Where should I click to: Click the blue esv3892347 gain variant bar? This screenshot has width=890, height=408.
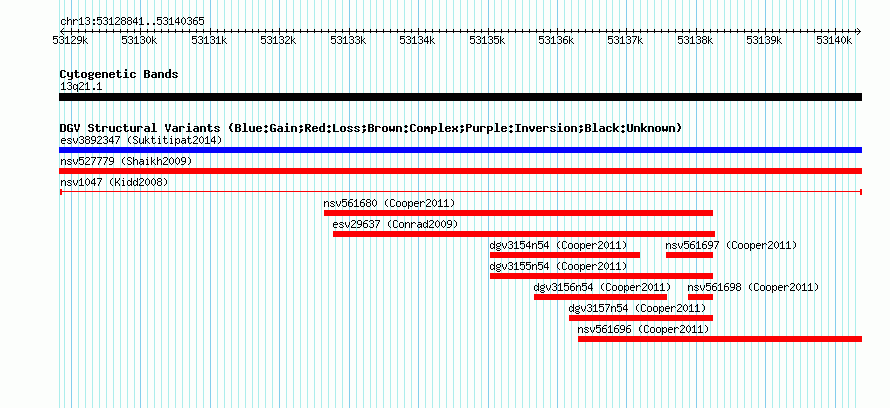click(460, 150)
